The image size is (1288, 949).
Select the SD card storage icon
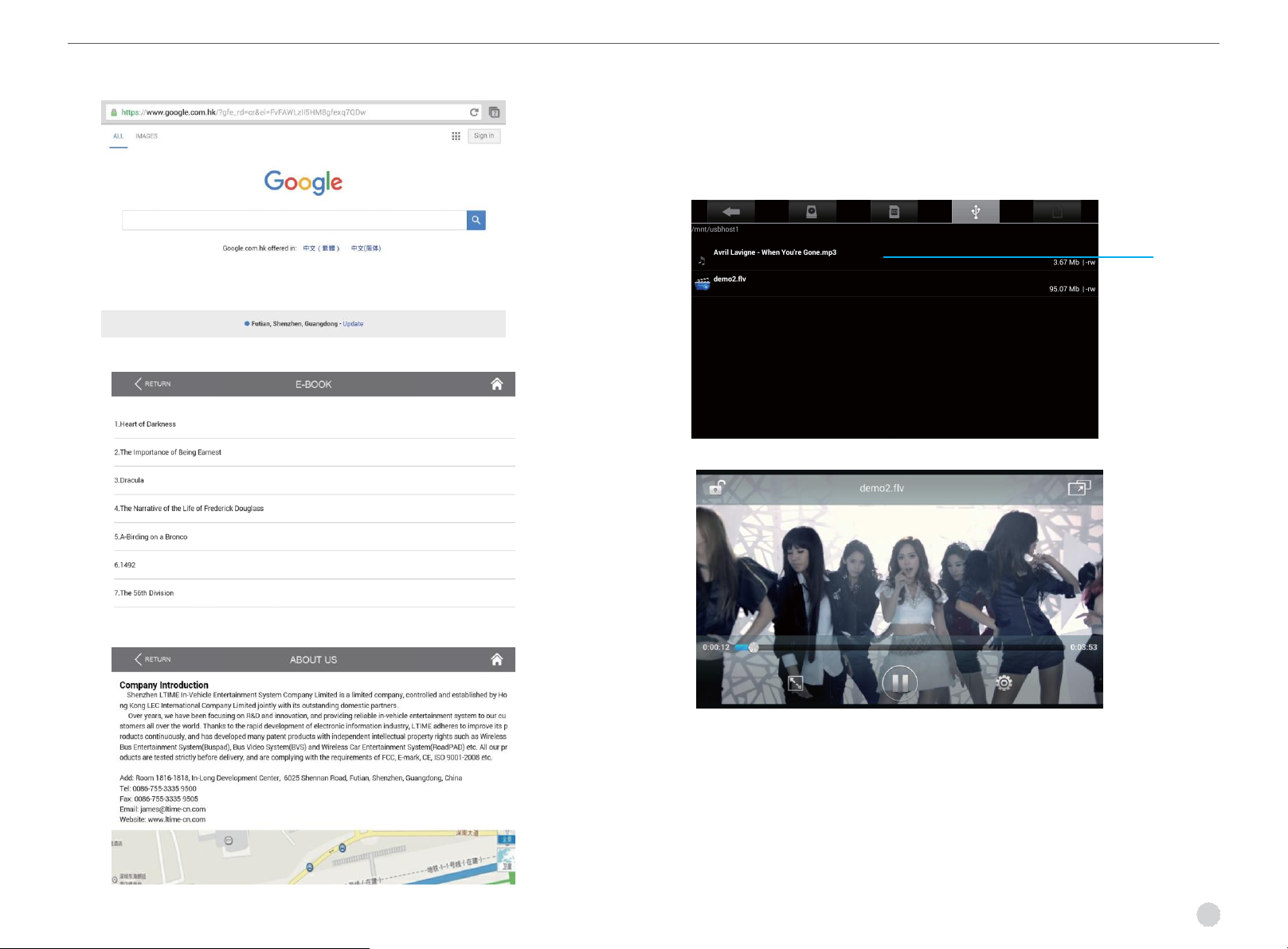pos(894,212)
